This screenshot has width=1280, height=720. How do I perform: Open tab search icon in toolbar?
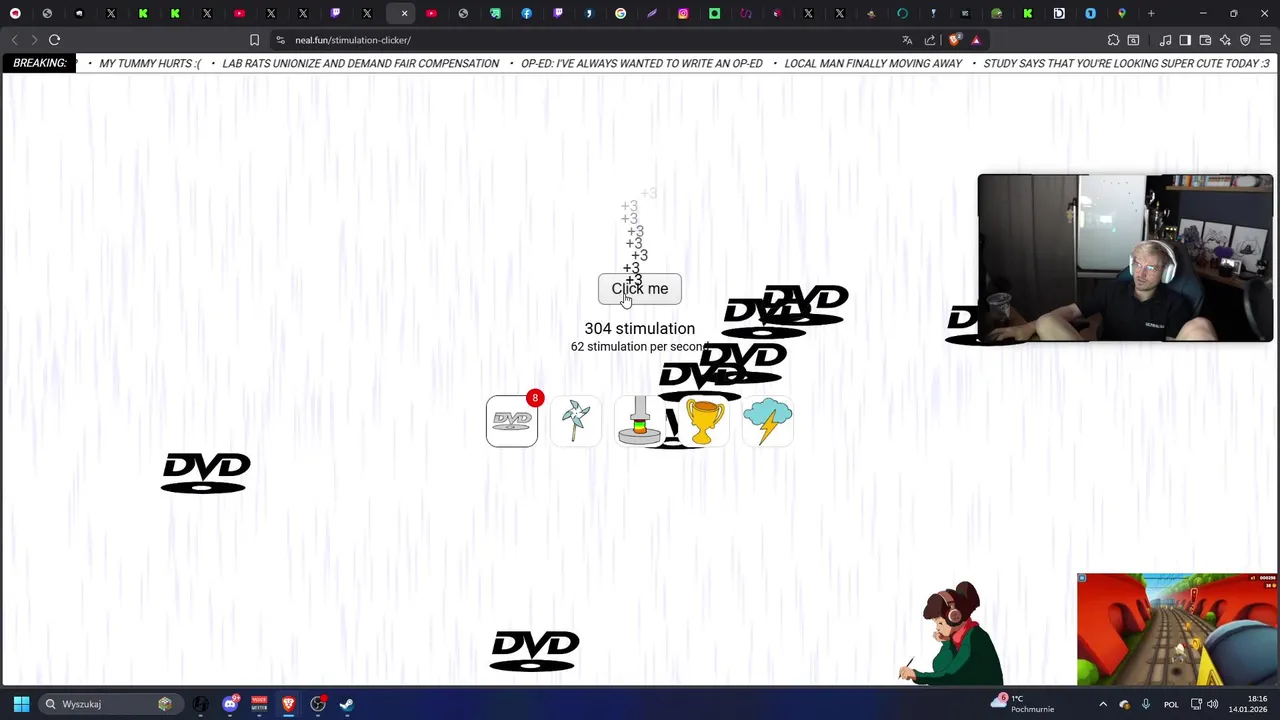(1133, 40)
